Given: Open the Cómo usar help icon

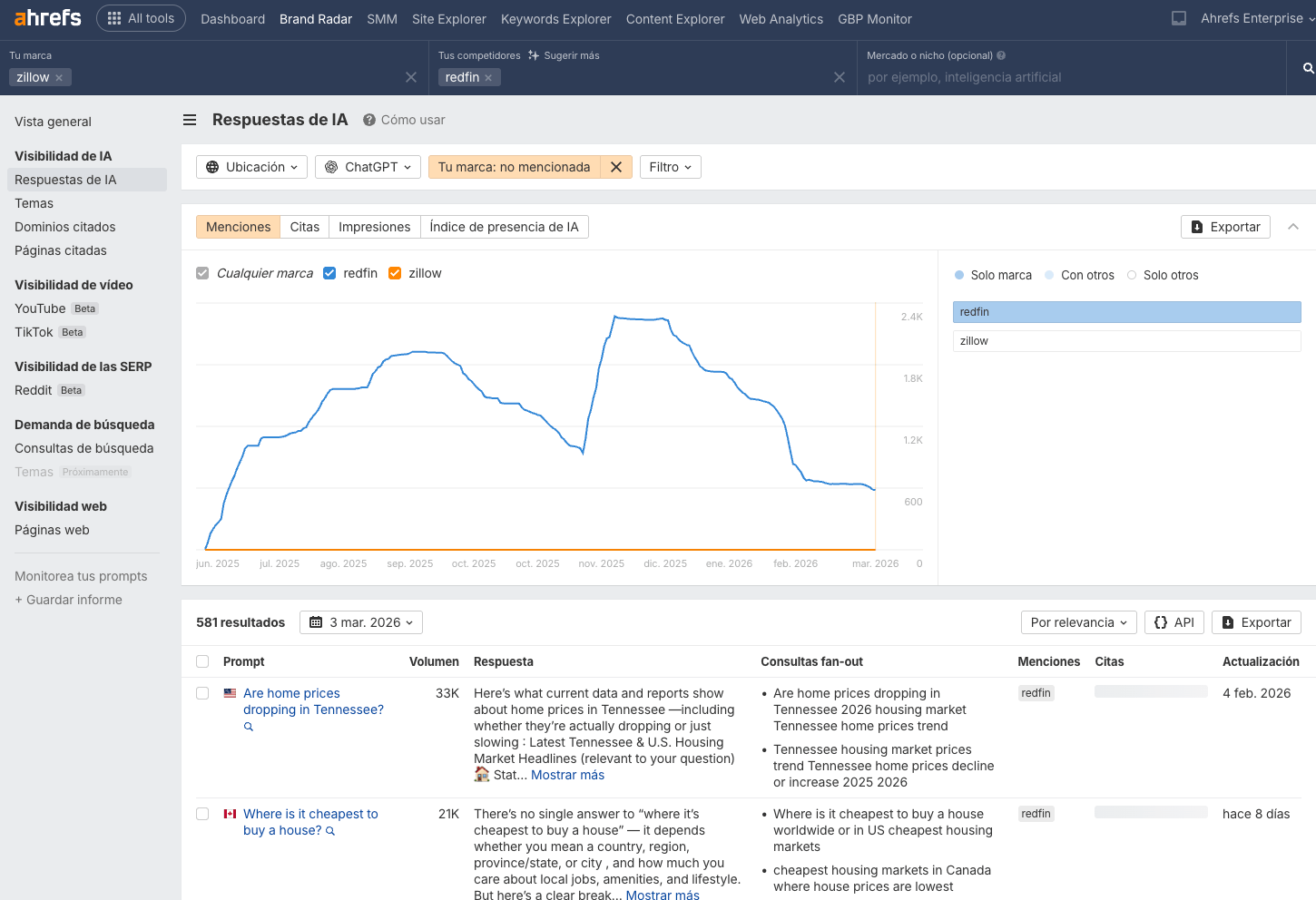Looking at the screenshot, I should pyautogui.click(x=369, y=120).
